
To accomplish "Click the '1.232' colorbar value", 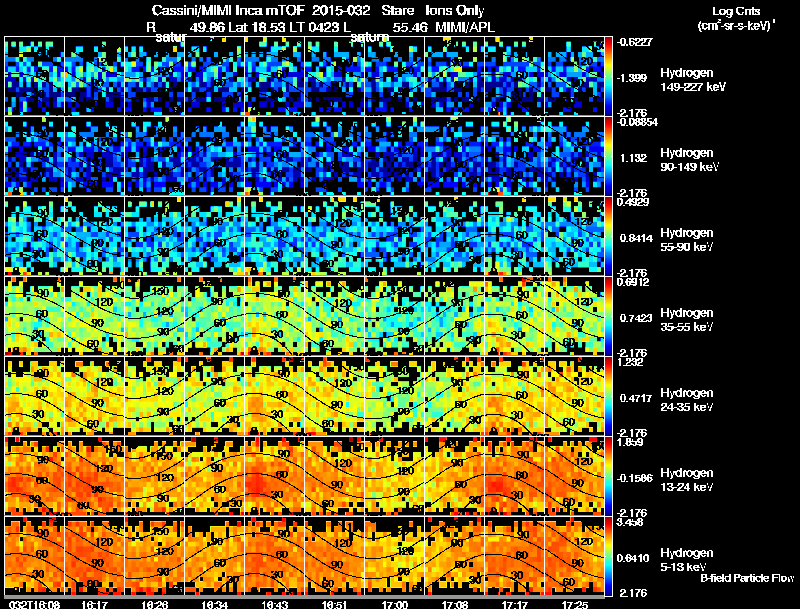I will 630,362.
